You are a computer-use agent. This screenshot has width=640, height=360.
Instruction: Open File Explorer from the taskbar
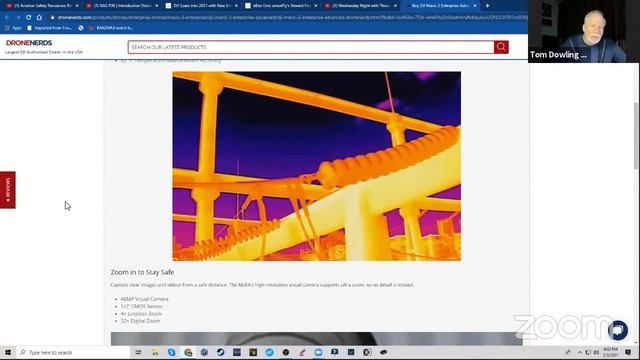tap(155, 352)
